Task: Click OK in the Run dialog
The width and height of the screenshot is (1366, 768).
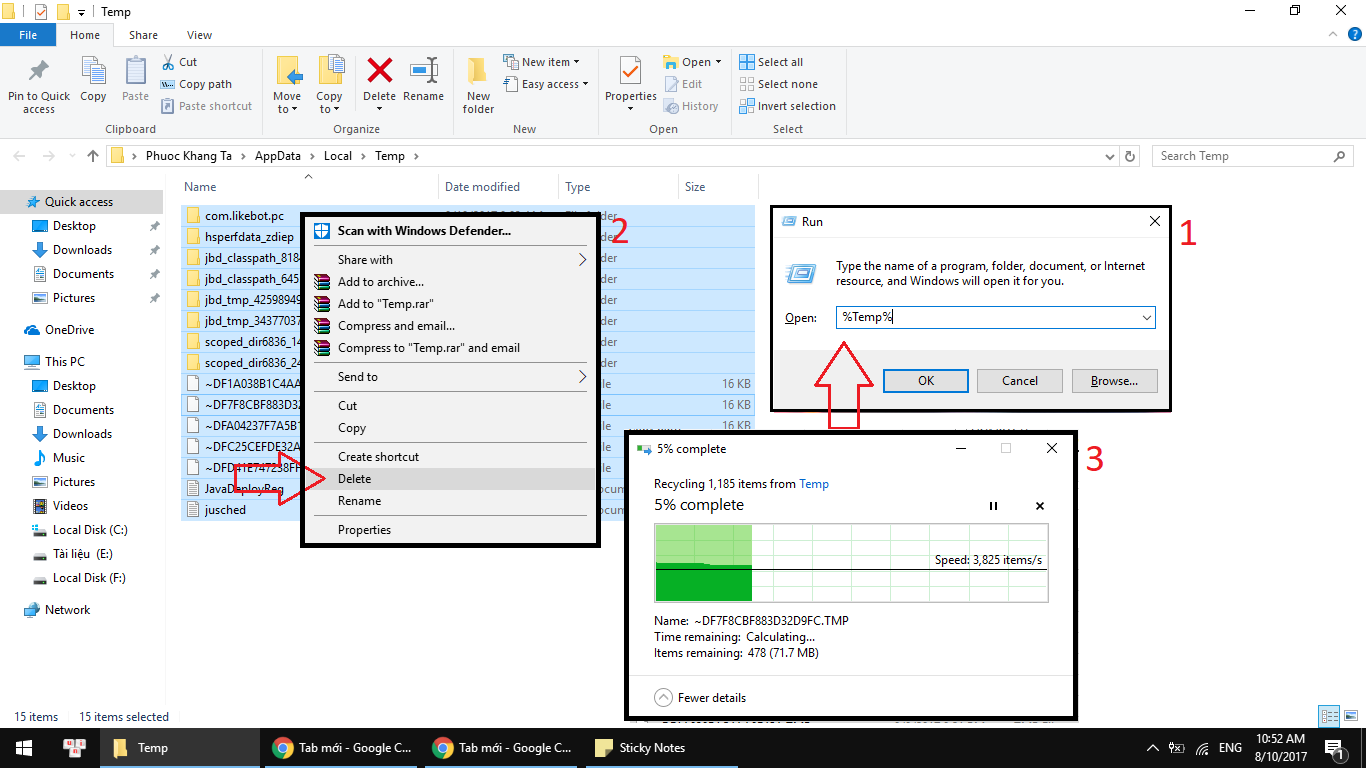Action: click(x=924, y=380)
